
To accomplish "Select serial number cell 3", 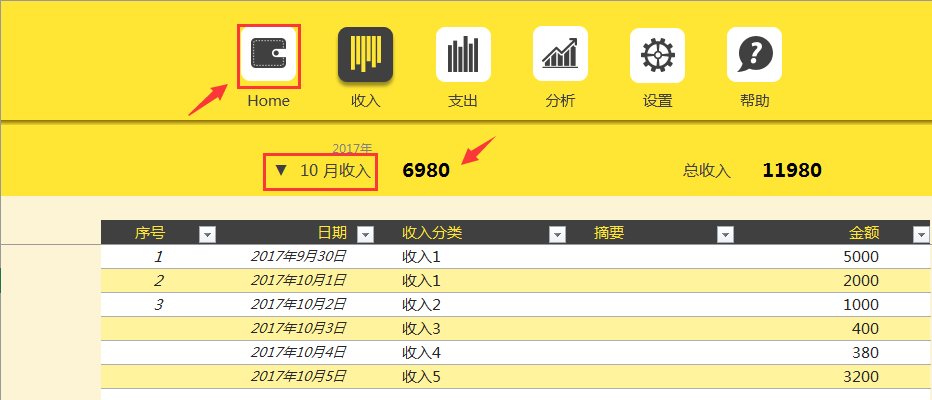I will [159, 305].
